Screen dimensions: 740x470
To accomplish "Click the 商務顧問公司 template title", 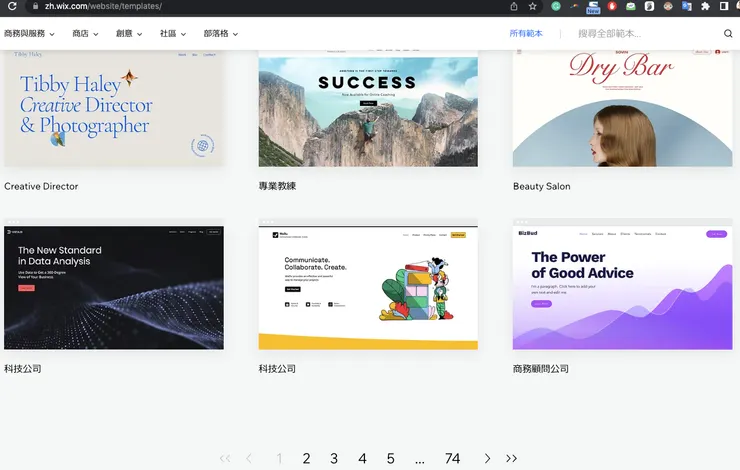I will click(541, 369).
